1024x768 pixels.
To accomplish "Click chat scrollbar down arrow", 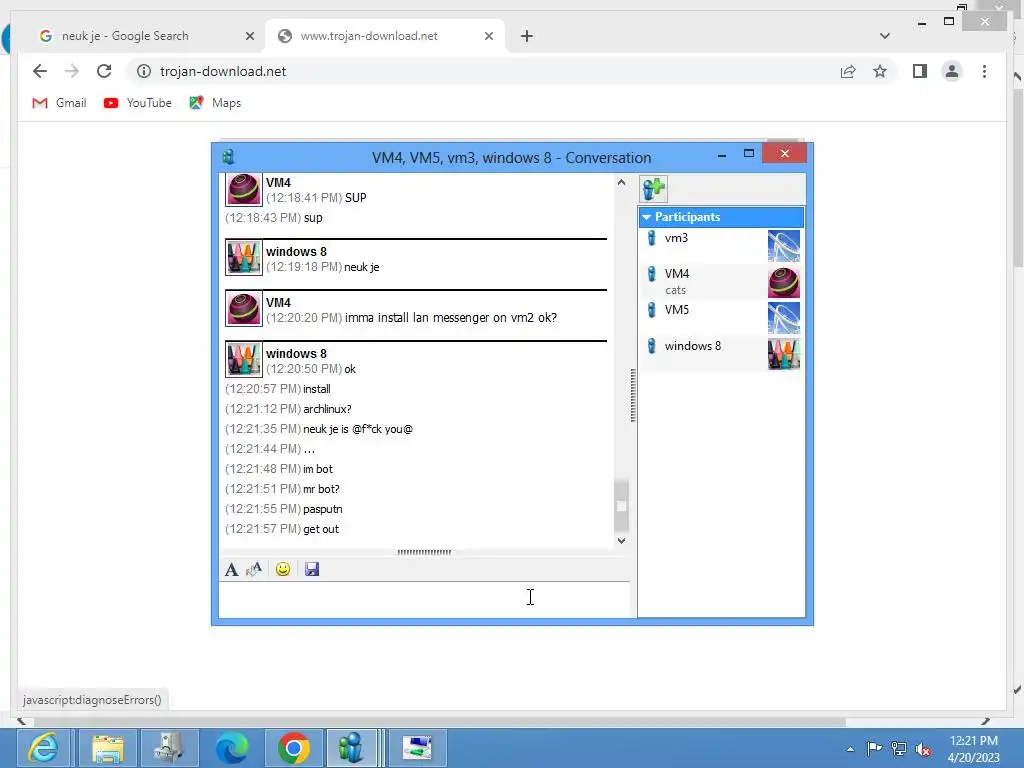I will (x=621, y=540).
